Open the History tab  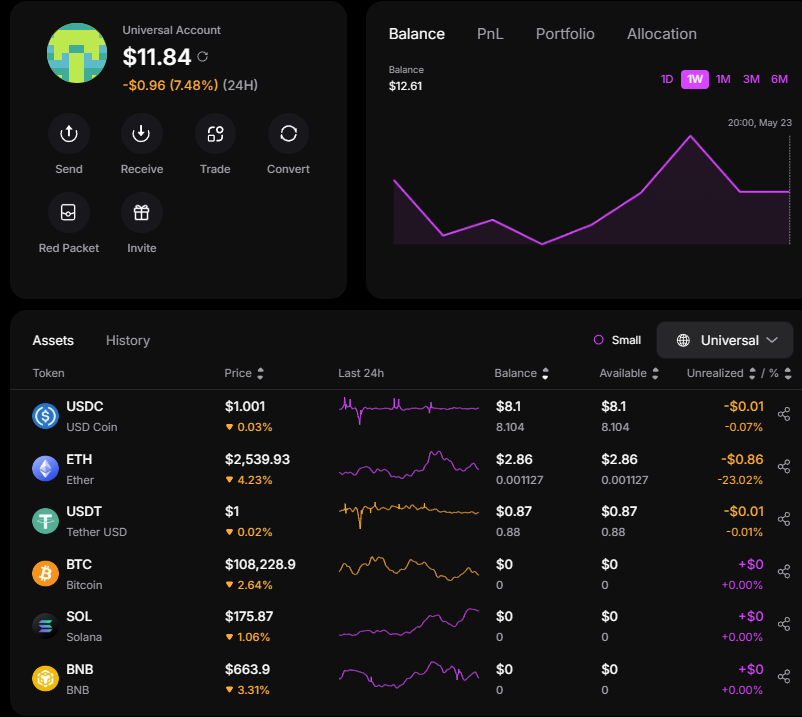[x=128, y=341]
